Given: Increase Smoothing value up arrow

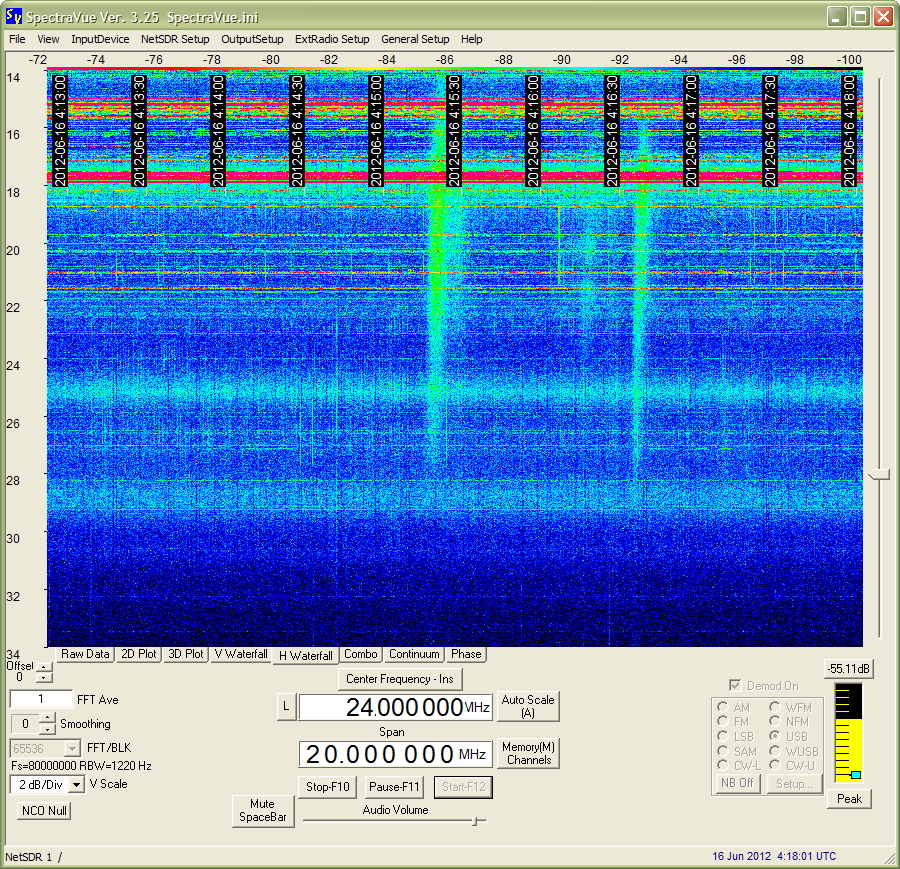Looking at the screenshot, I should click(x=48, y=718).
